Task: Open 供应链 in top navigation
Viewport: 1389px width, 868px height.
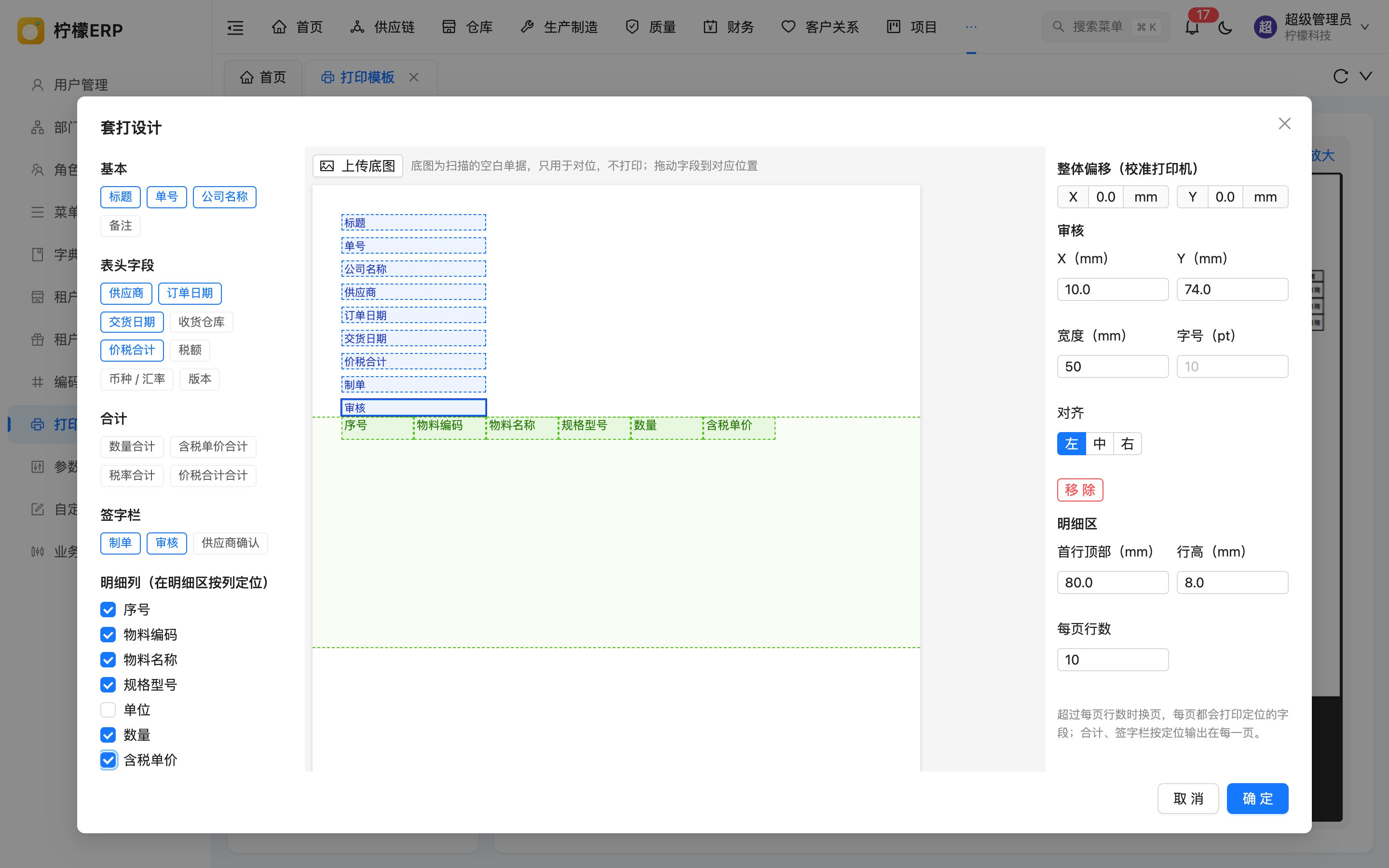Action: coord(382,27)
